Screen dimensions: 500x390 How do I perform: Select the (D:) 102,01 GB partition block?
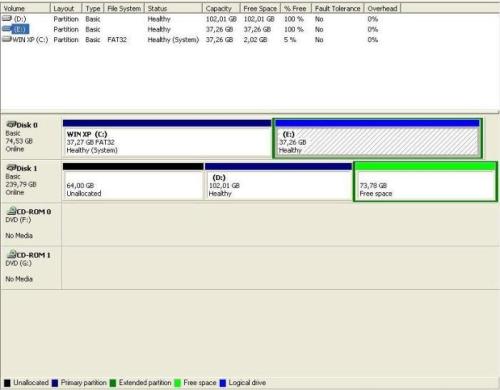(278, 181)
